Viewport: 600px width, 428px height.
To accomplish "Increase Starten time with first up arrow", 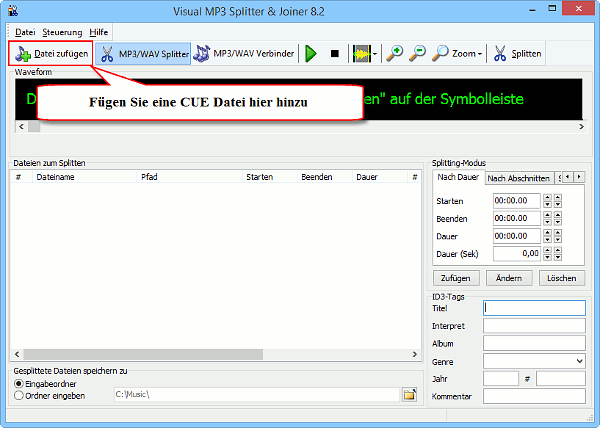I will tap(548, 197).
